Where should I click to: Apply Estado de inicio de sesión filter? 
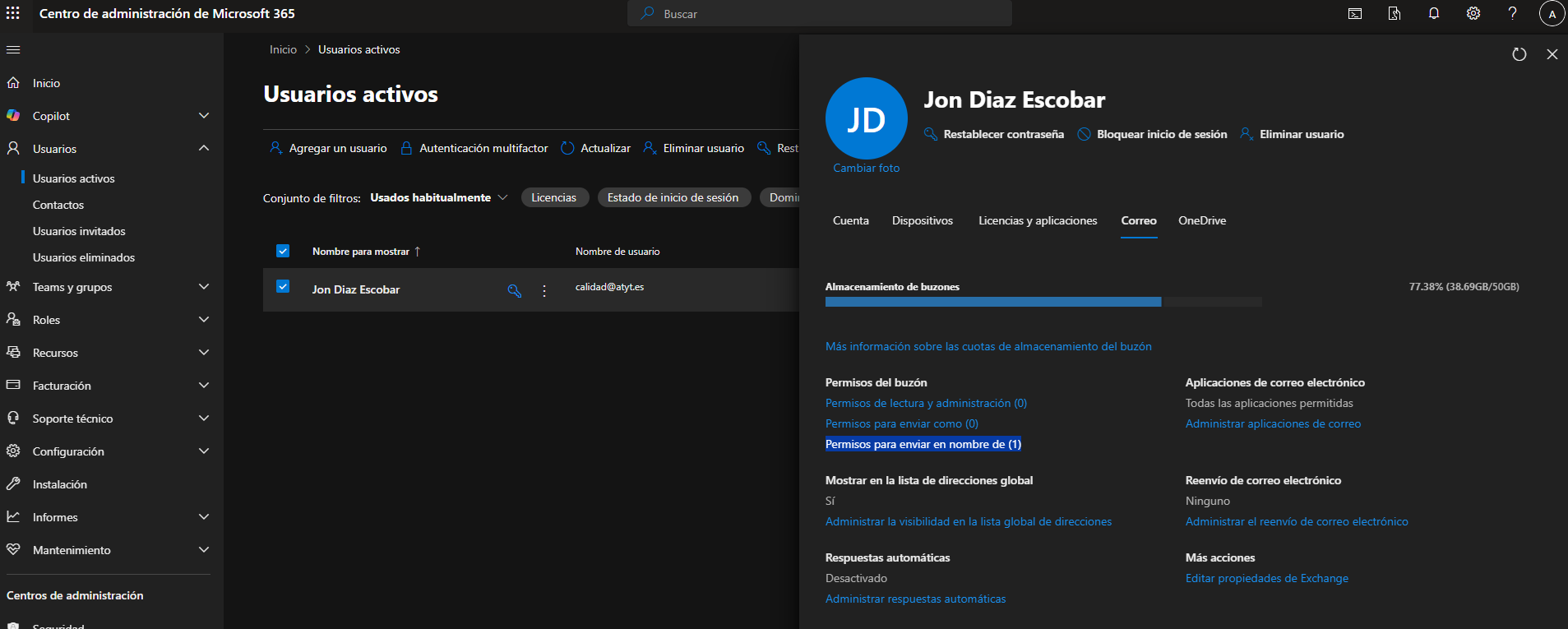(673, 198)
